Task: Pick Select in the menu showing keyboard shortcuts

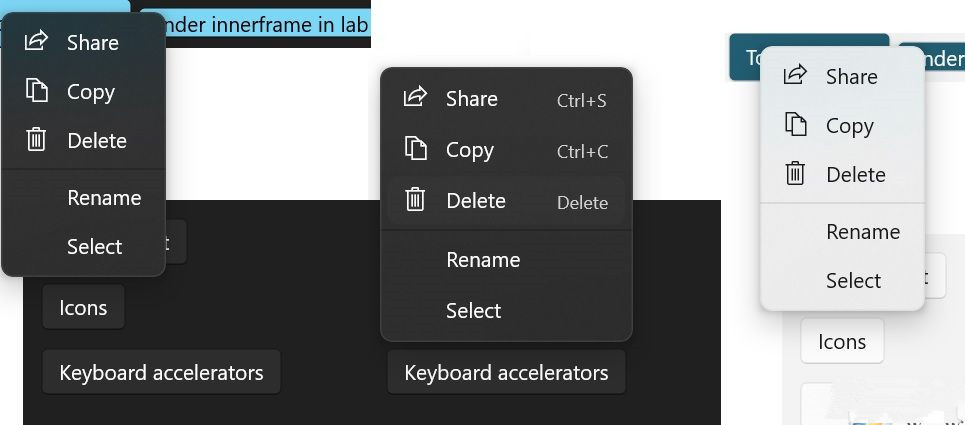Action: 473,311
